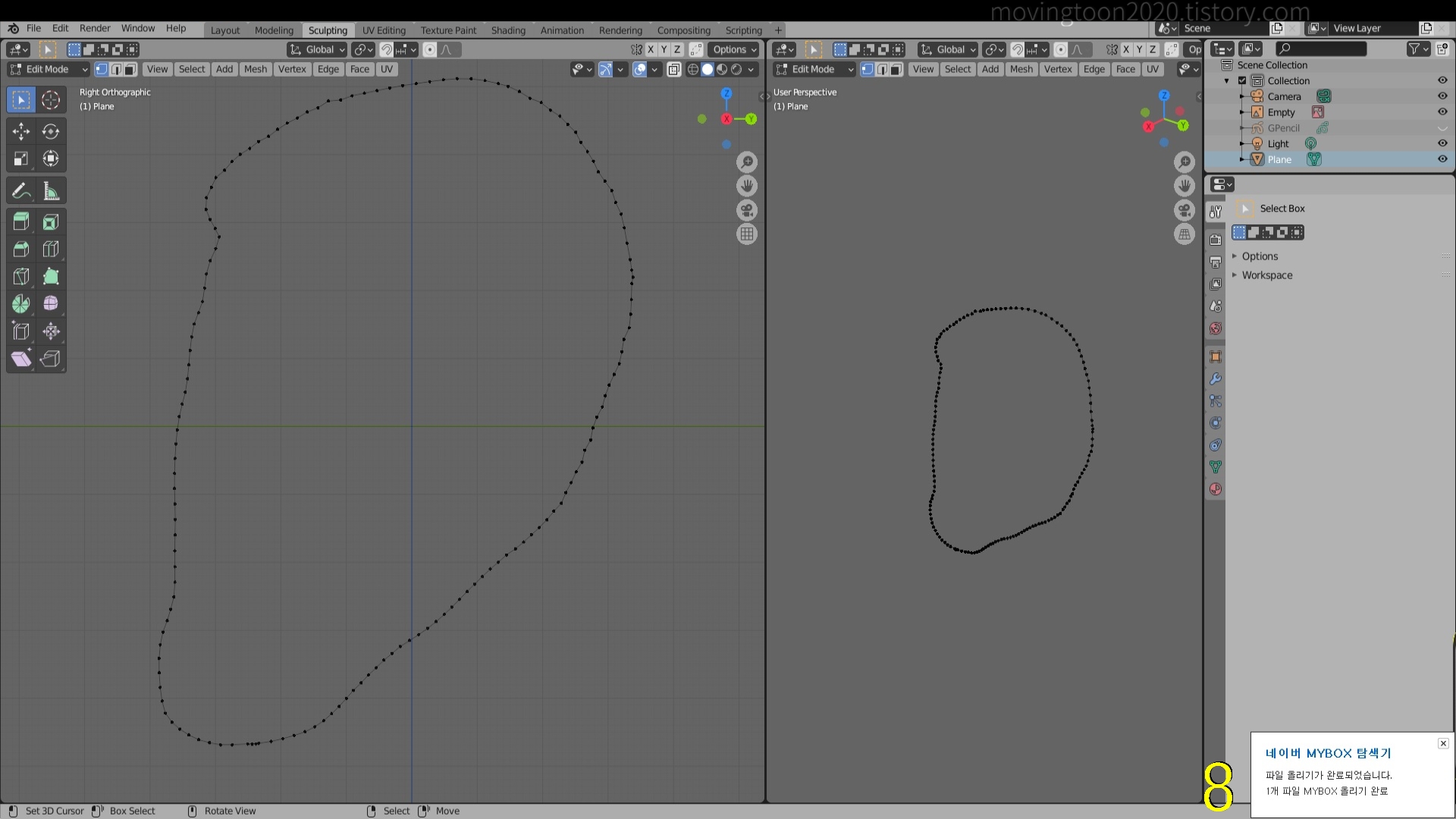Select the Measure tool
Screen dimensions: 1456x819
[x=51, y=190]
